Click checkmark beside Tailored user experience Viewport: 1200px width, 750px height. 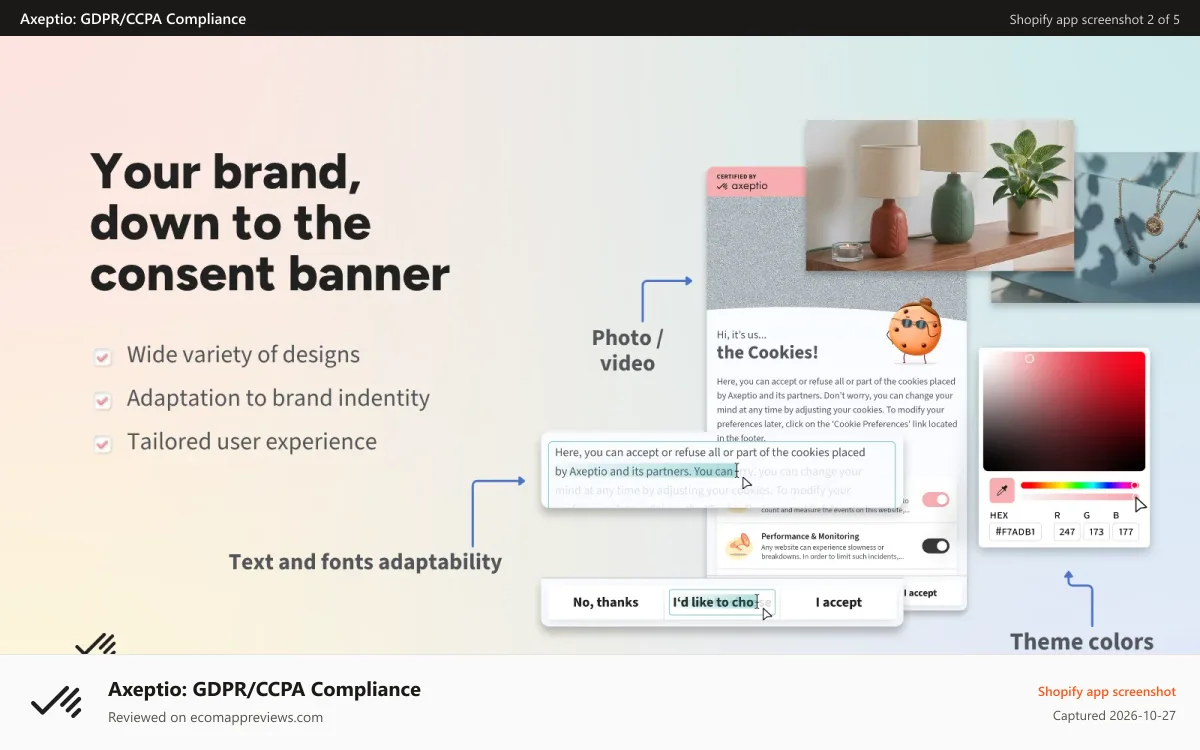[x=102, y=443]
